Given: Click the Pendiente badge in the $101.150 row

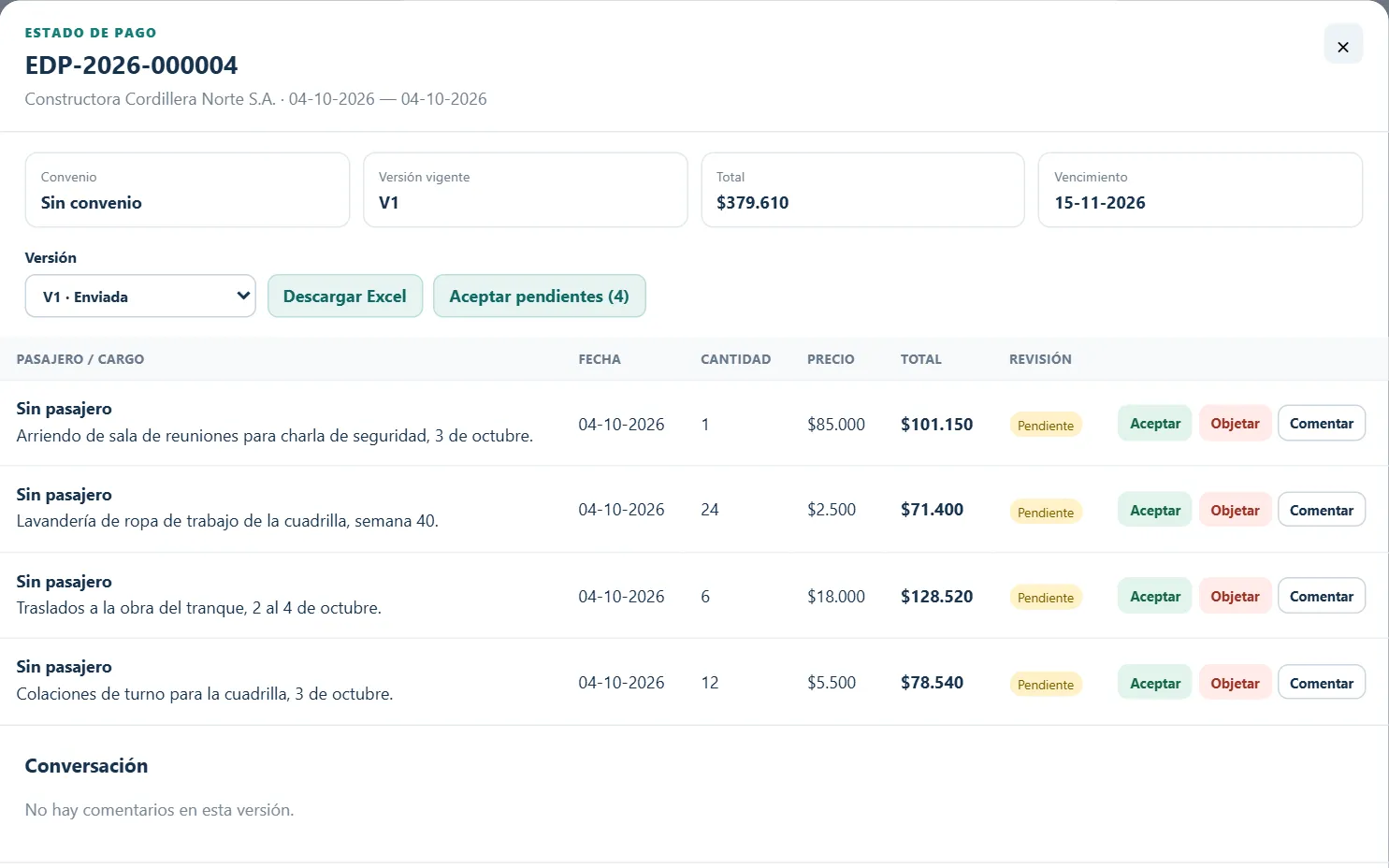Looking at the screenshot, I should 1046,426.
